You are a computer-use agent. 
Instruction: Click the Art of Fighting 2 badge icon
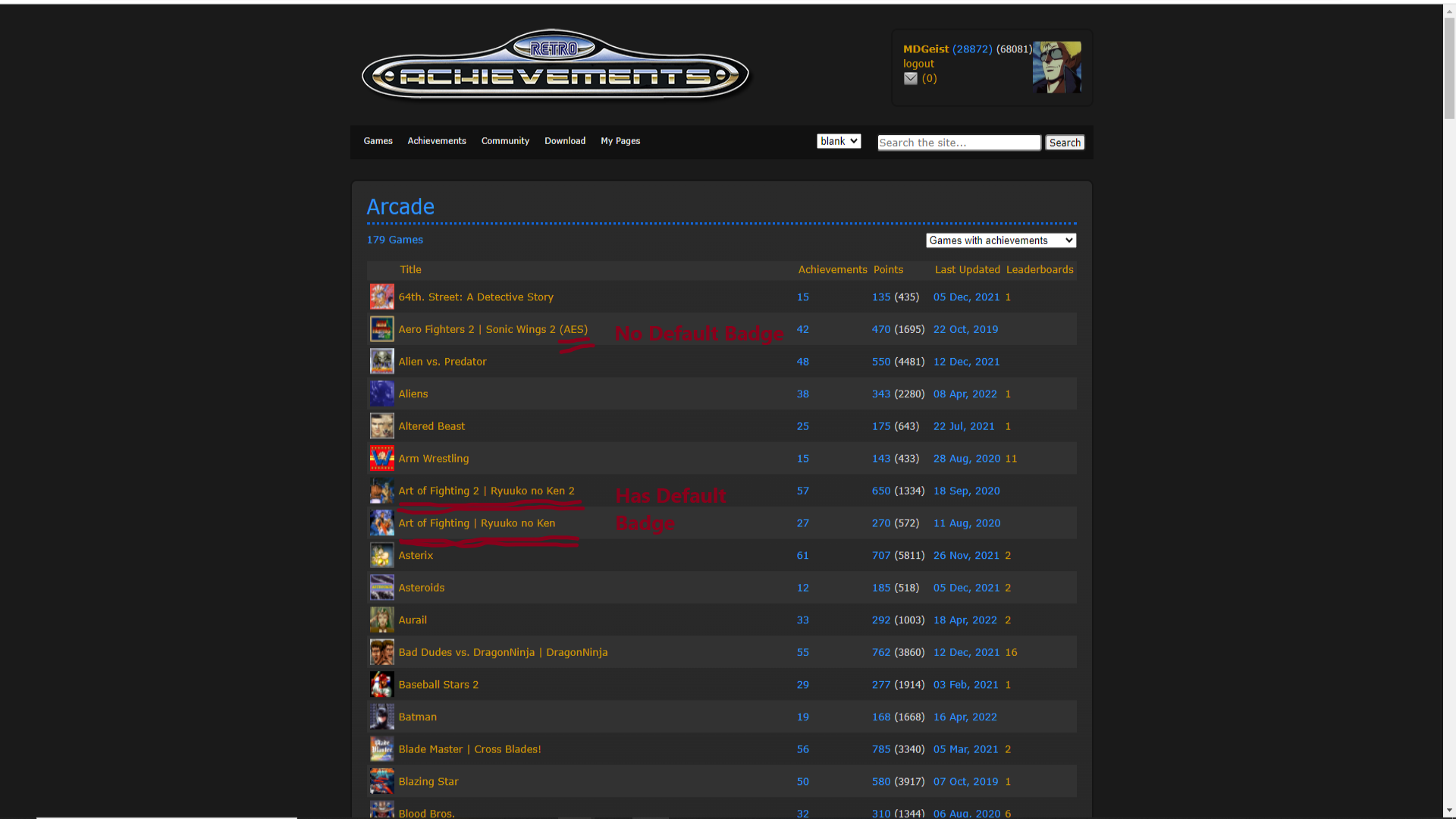click(x=381, y=491)
